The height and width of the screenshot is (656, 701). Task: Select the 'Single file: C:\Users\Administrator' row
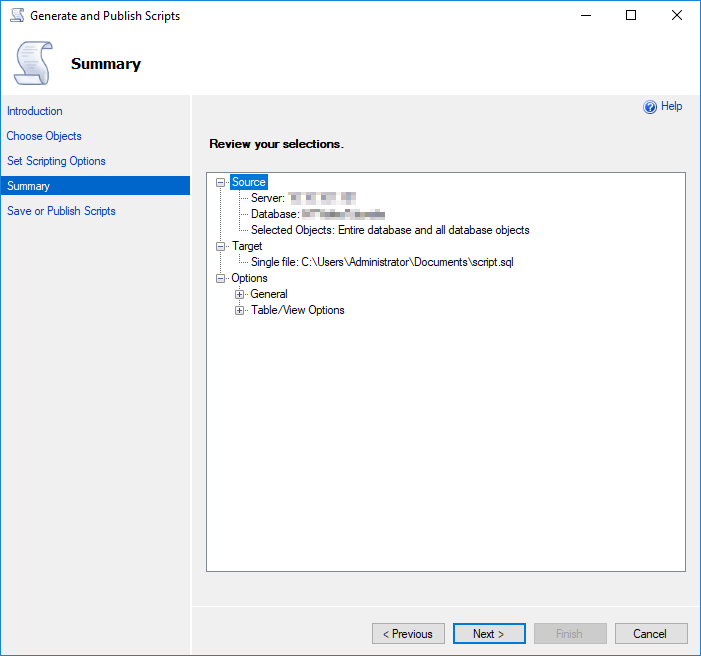click(x=382, y=262)
